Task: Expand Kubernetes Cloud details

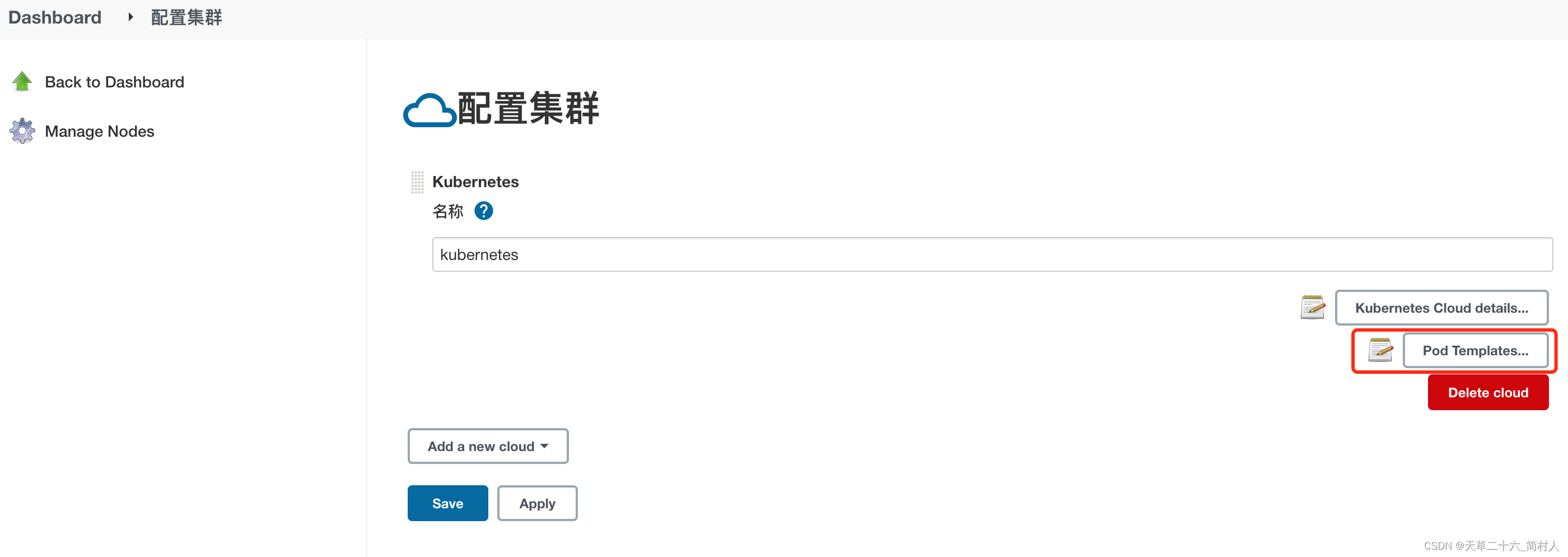Action: click(1441, 308)
